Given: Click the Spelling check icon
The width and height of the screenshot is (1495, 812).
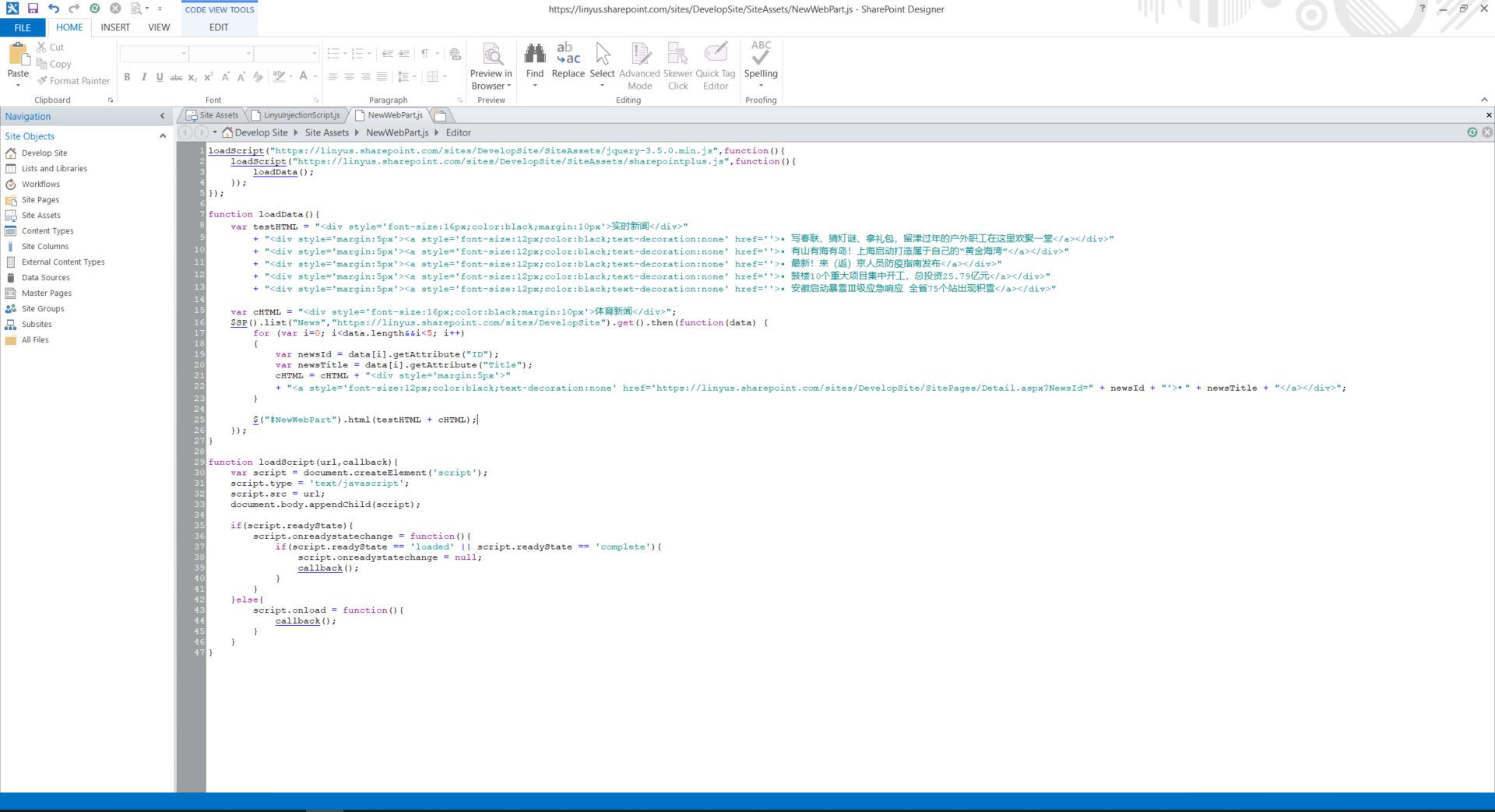Looking at the screenshot, I should pyautogui.click(x=761, y=54).
